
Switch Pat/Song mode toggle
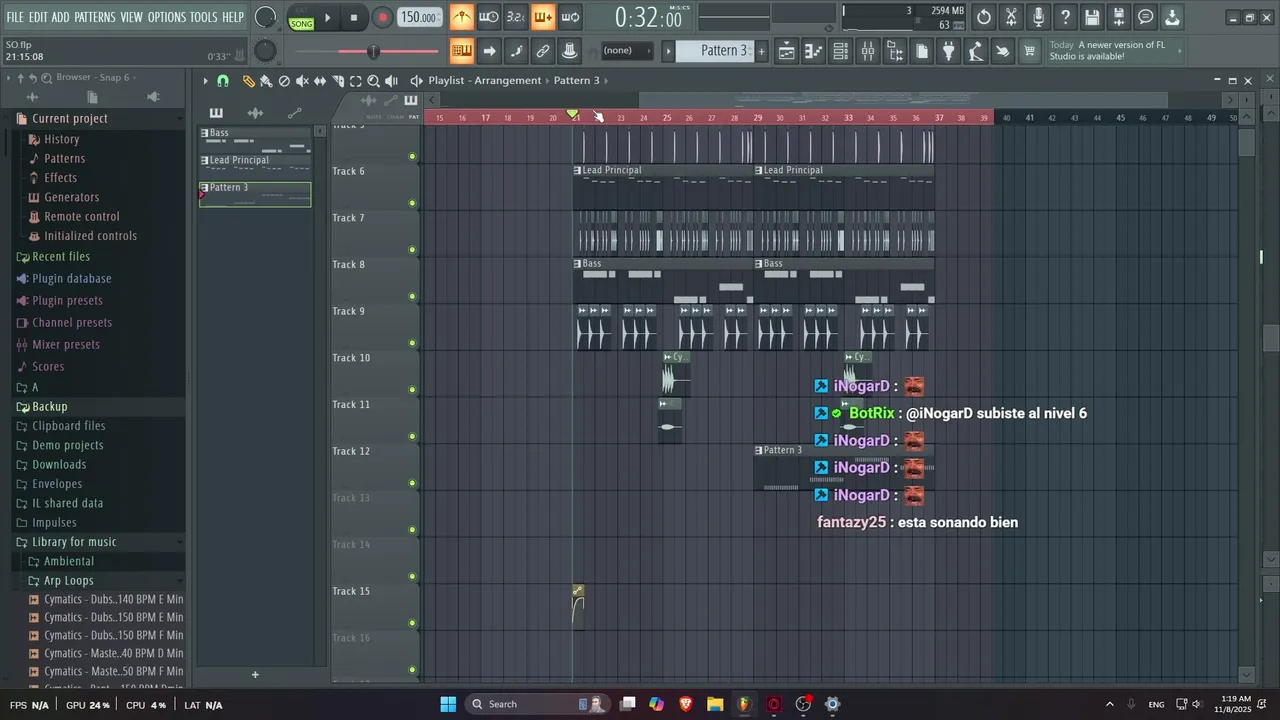[301, 17]
